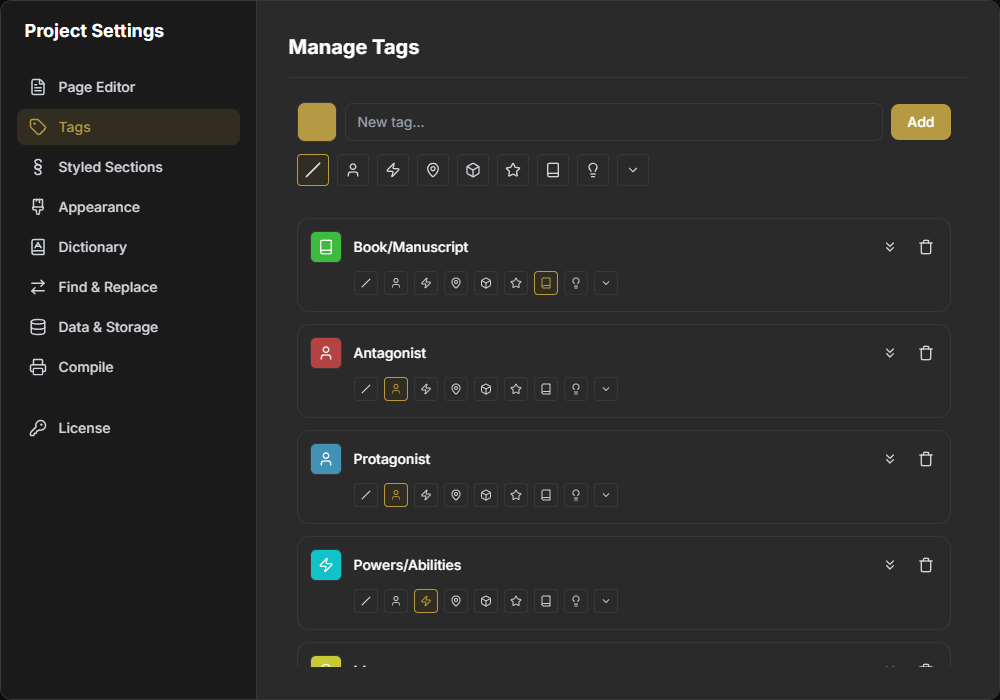The image size is (1000, 700).
Task: Select the book icon for the Antagonist tag
Action: click(x=545, y=389)
